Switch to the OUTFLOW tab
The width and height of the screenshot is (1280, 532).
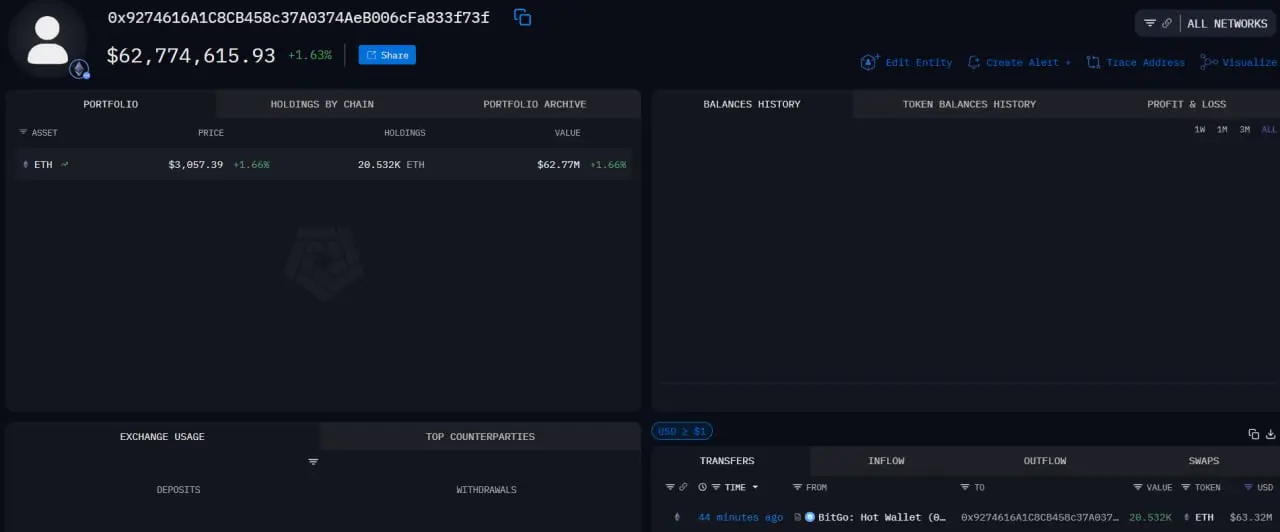pyautogui.click(x=1045, y=461)
